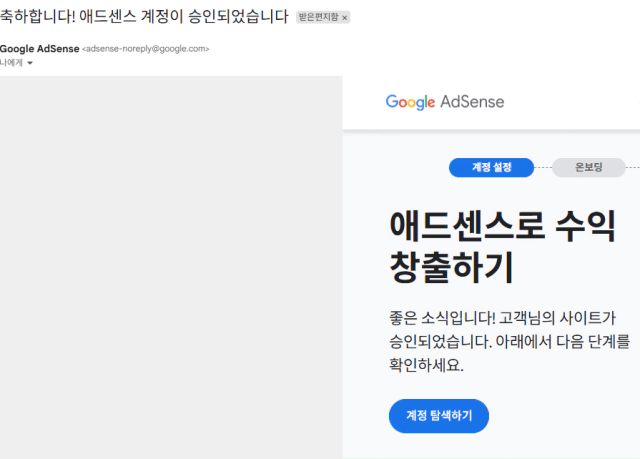Click the headline line 애드센스로 수익
The width and height of the screenshot is (640, 459).
click(503, 226)
